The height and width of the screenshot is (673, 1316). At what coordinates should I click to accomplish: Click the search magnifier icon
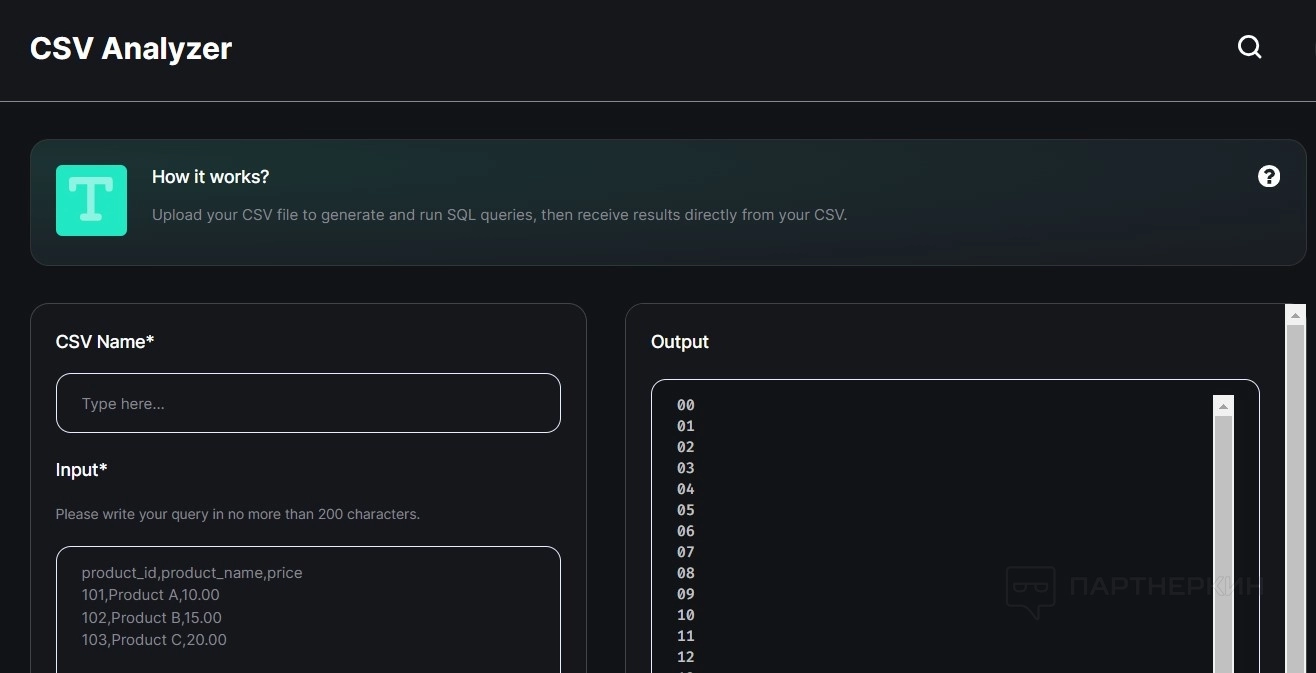[x=1249, y=47]
